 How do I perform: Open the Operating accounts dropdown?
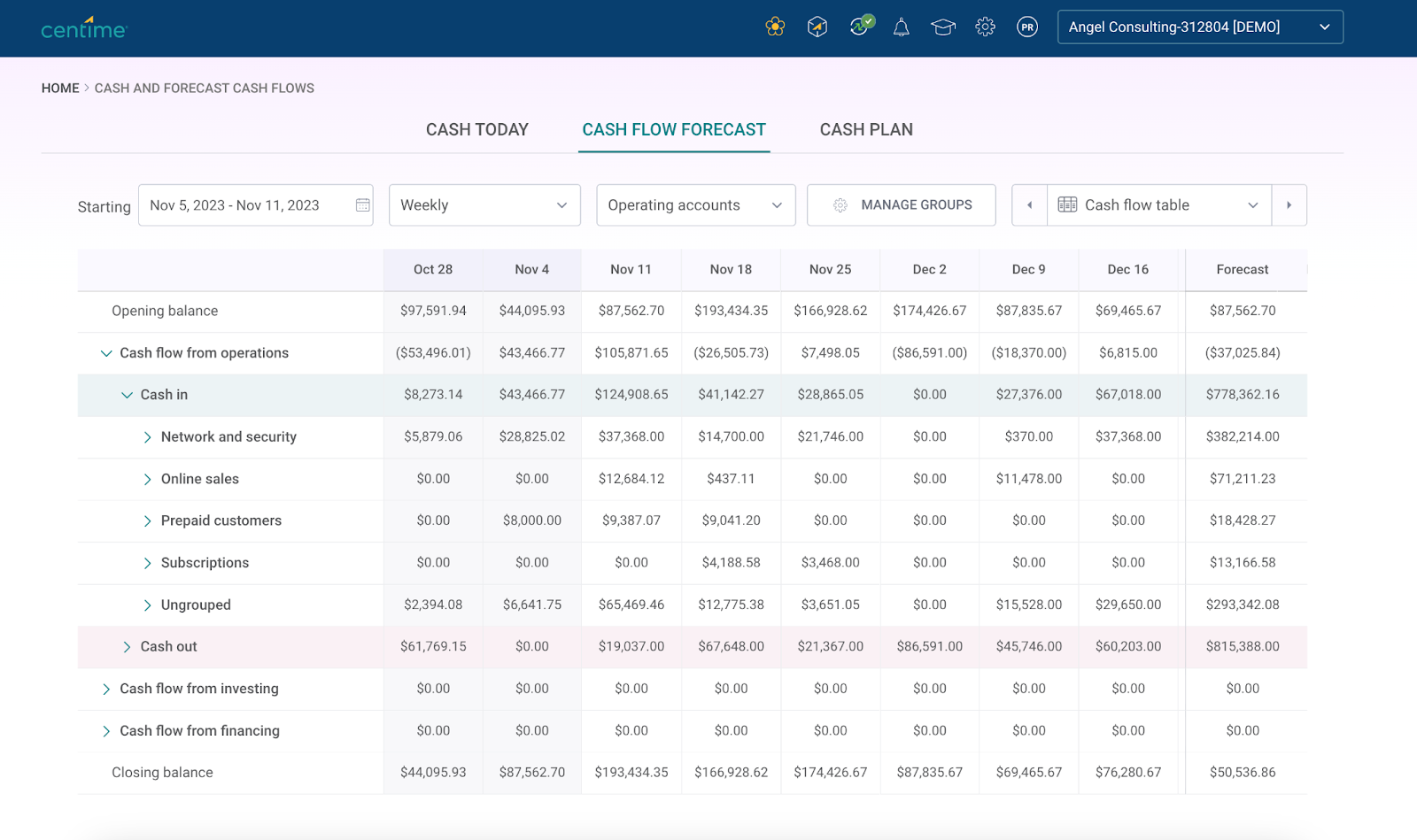695,205
